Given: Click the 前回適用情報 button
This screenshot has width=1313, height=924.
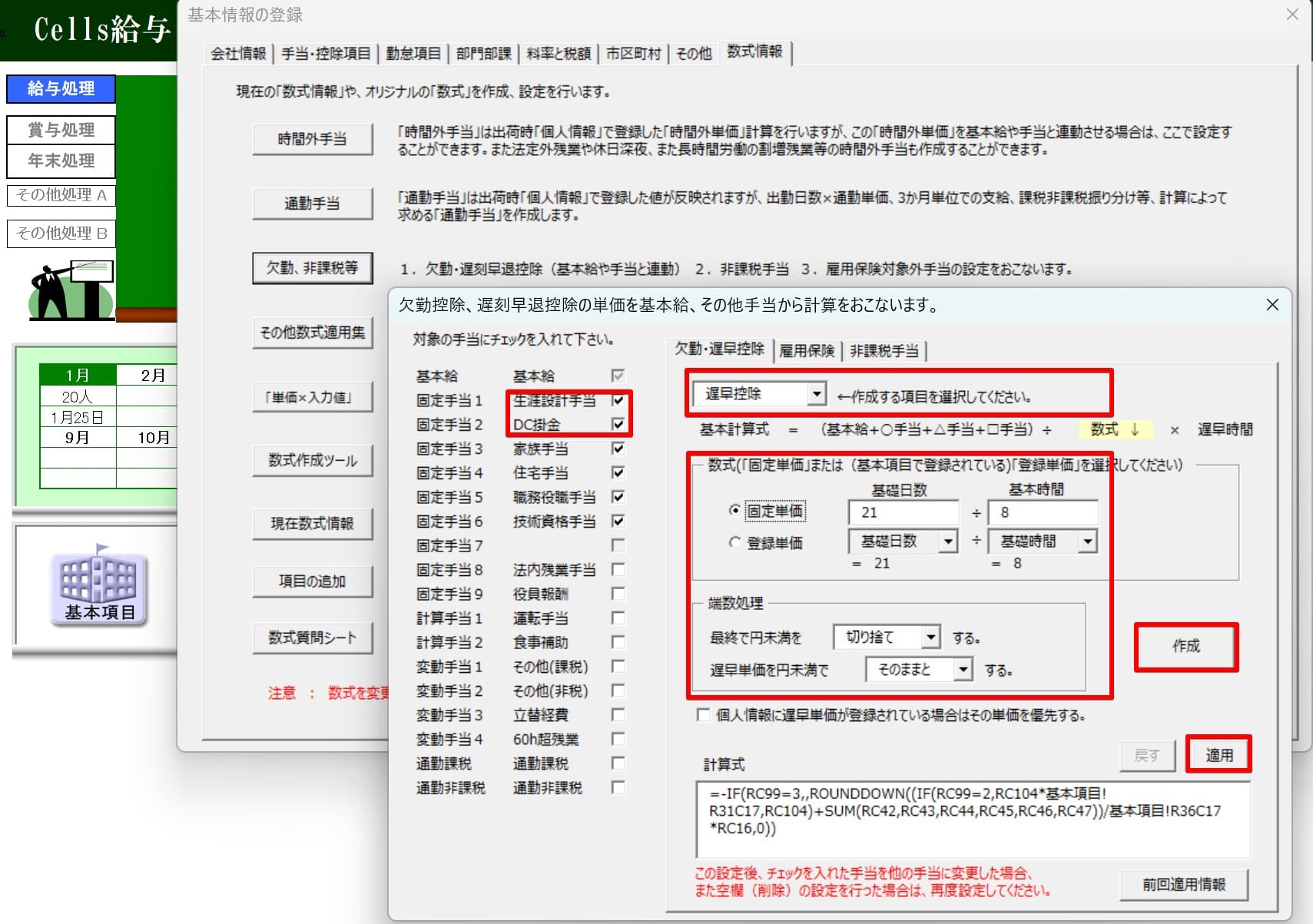Looking at the screenshot, I should pyautogui.click(x=1183, y=885).
